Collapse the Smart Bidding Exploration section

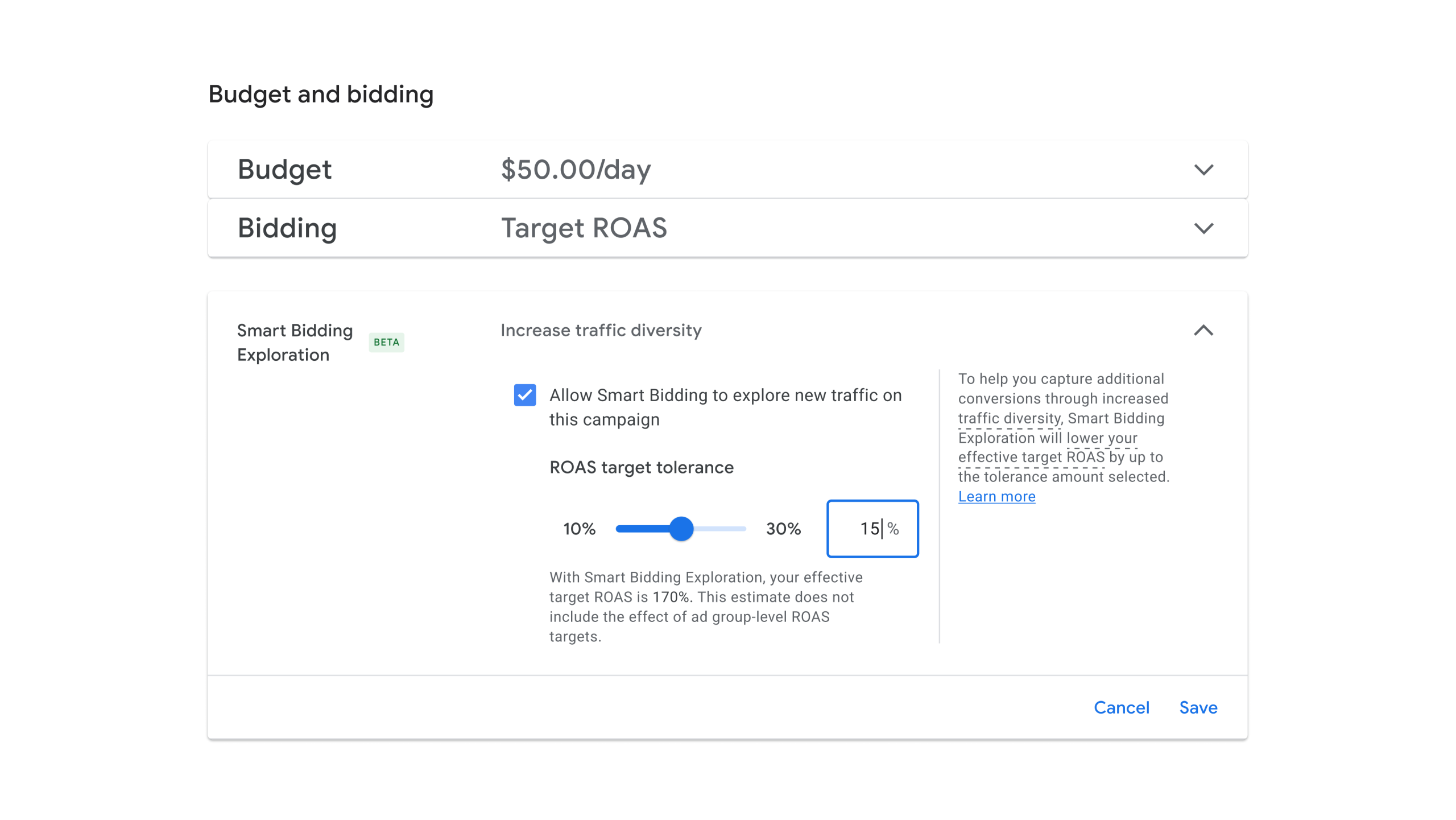1203,331
